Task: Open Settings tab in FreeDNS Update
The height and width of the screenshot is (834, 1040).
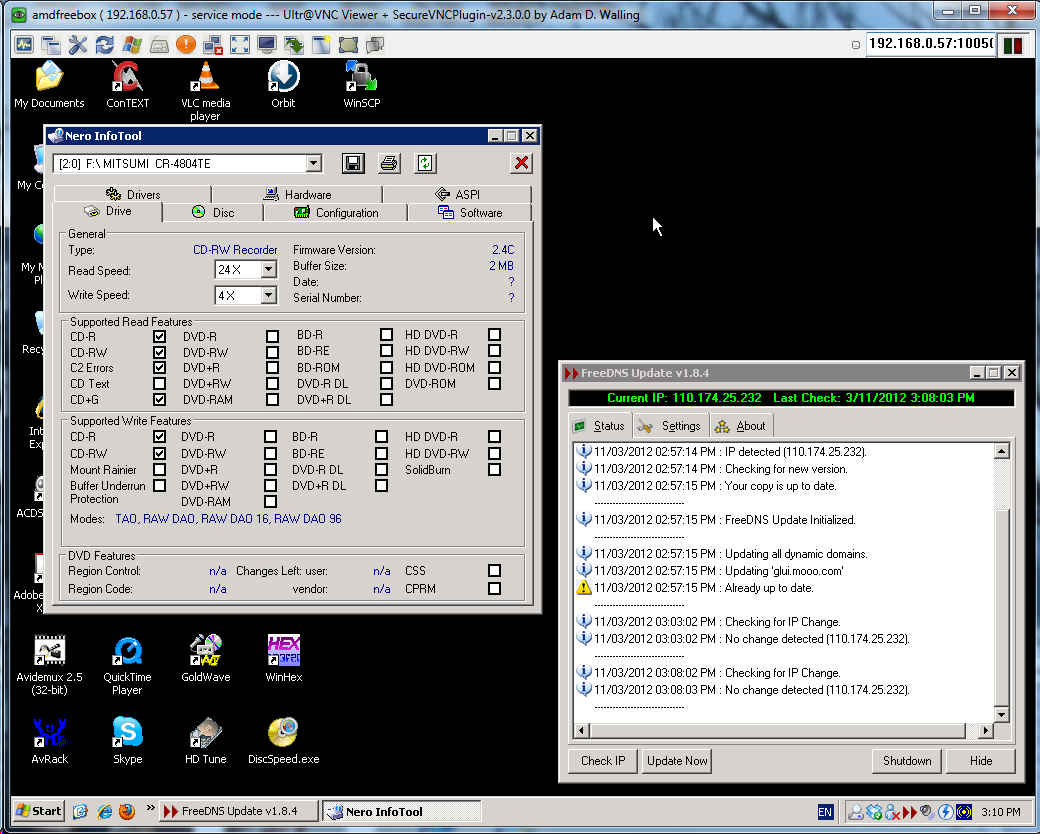Action: (x=670, y=426)
